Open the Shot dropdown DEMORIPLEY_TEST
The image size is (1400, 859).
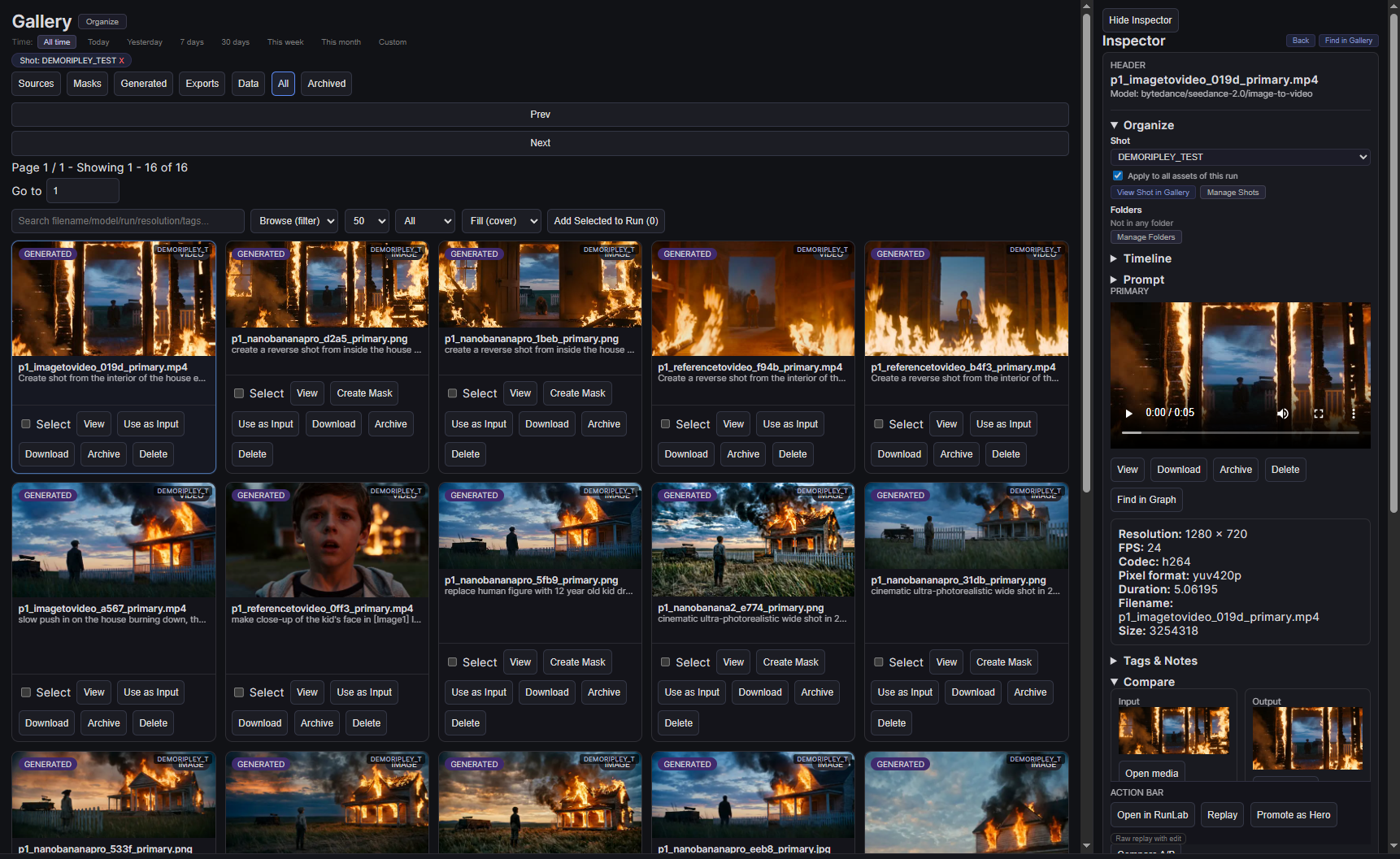tap(1241, 157)
